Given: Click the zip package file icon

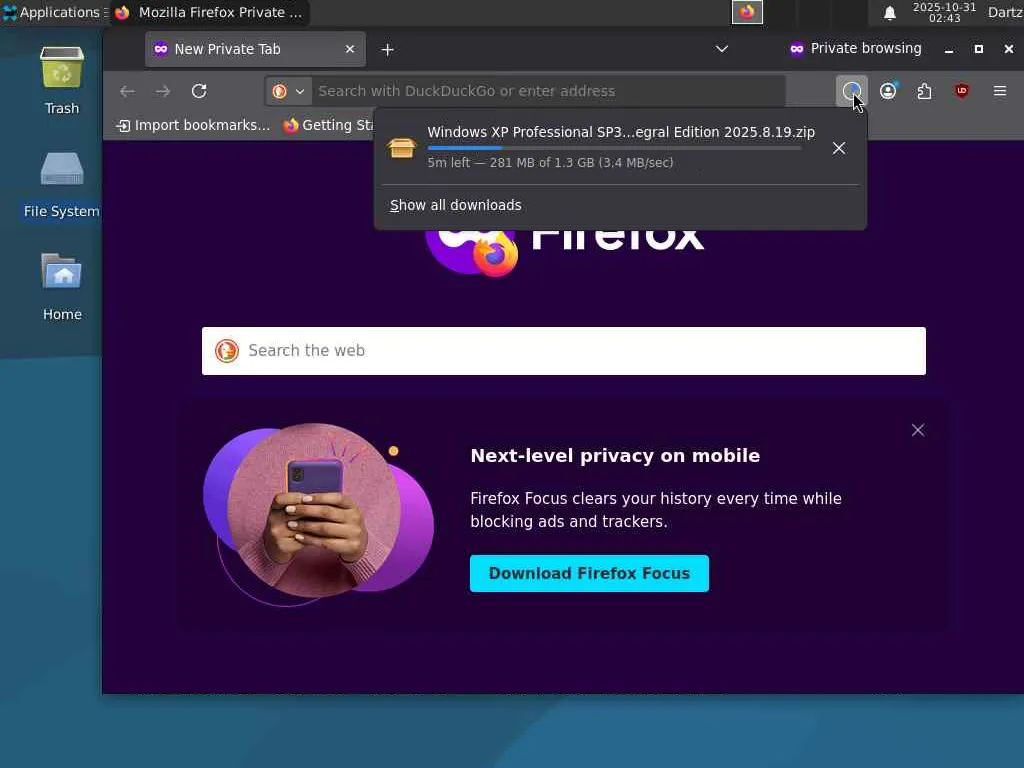Looking at the screenshot, I should (x=402, y=148).
